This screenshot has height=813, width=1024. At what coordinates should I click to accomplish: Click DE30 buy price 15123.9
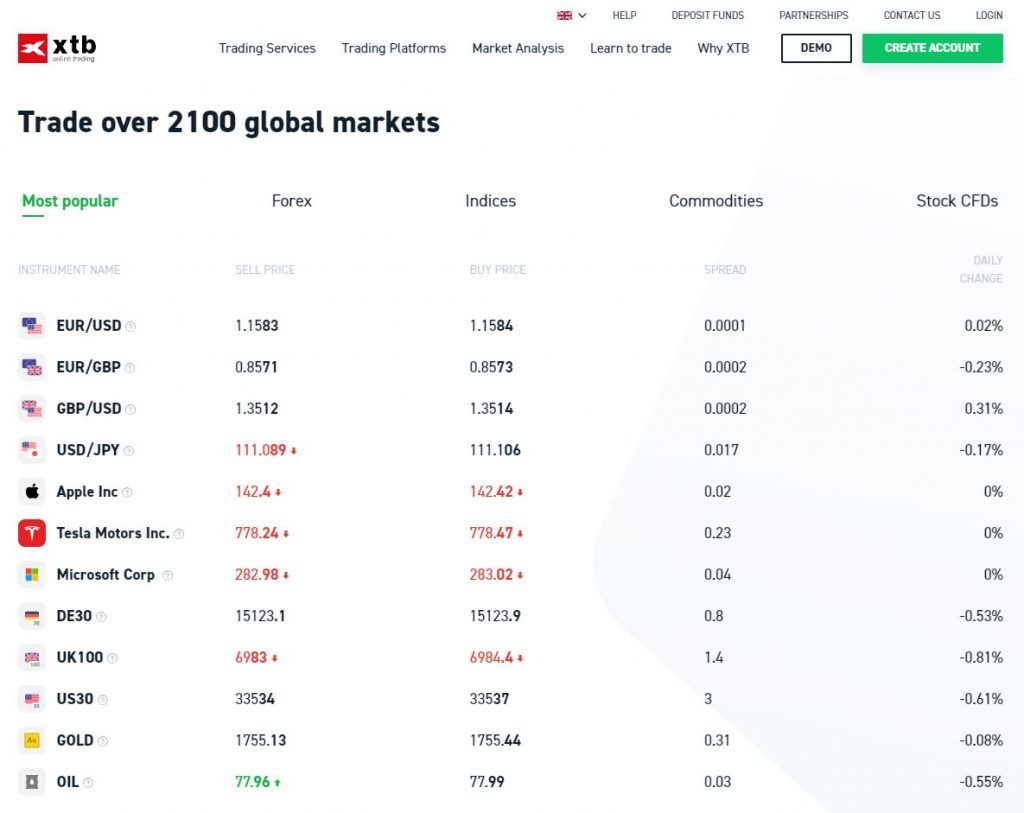pos(495,616)
